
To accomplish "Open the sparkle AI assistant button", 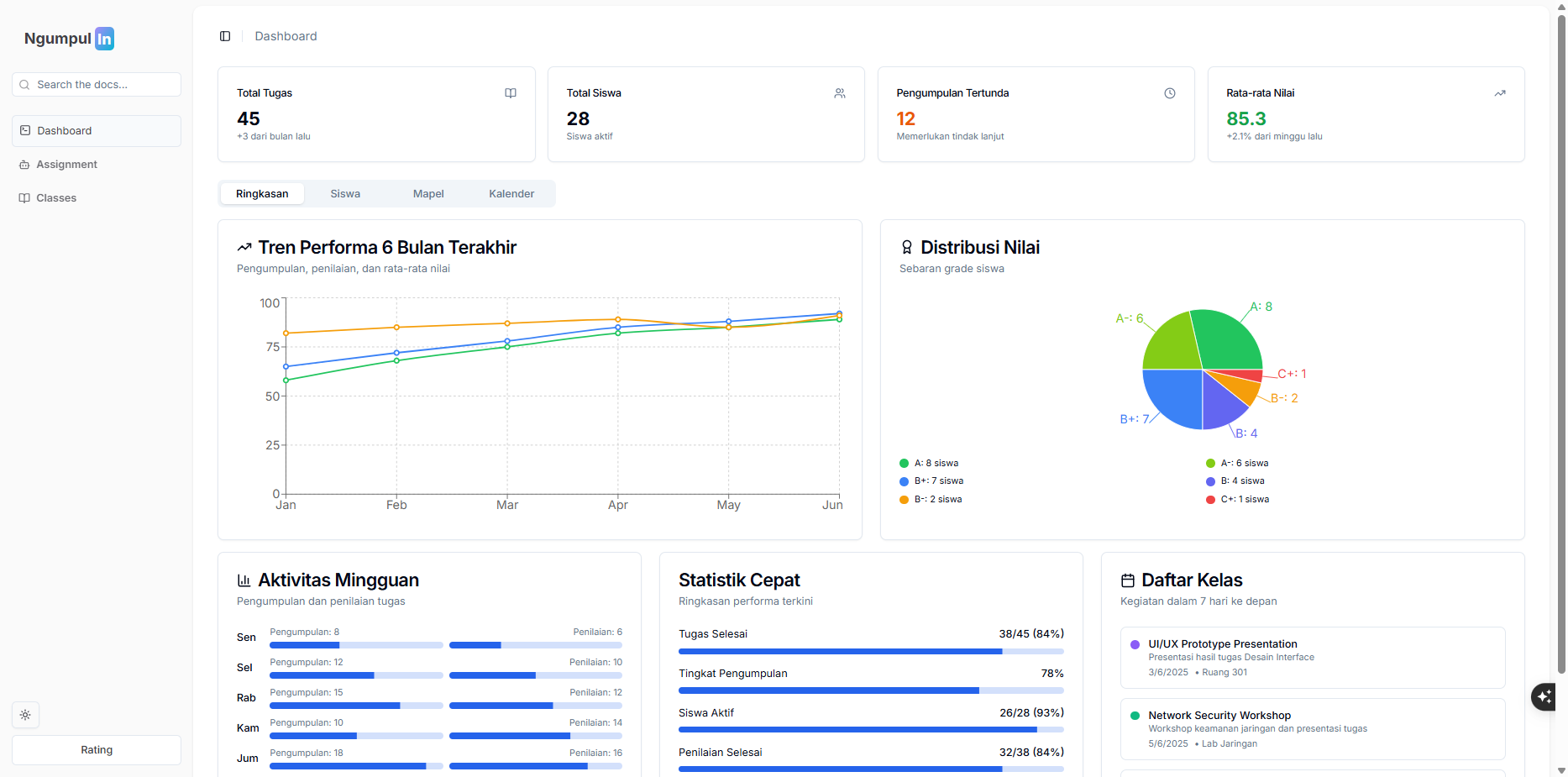I will (1544, 696).
